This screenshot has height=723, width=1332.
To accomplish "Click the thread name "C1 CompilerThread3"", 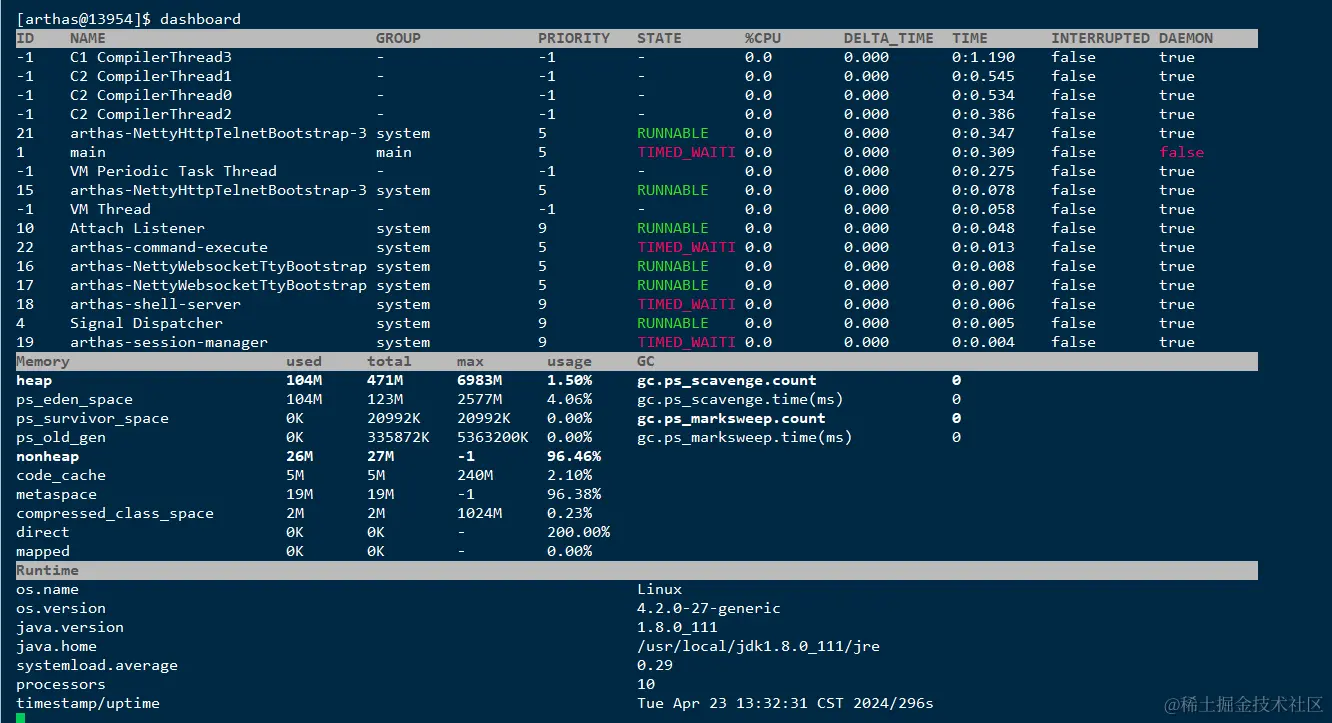I will pyautogui.click(x=151, y=57).
